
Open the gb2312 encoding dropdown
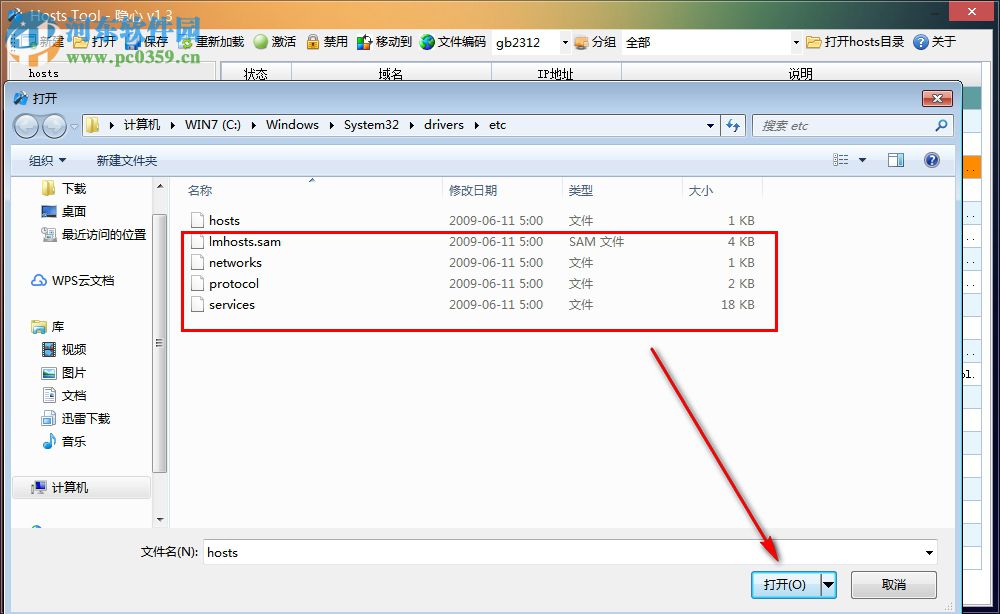563,42
